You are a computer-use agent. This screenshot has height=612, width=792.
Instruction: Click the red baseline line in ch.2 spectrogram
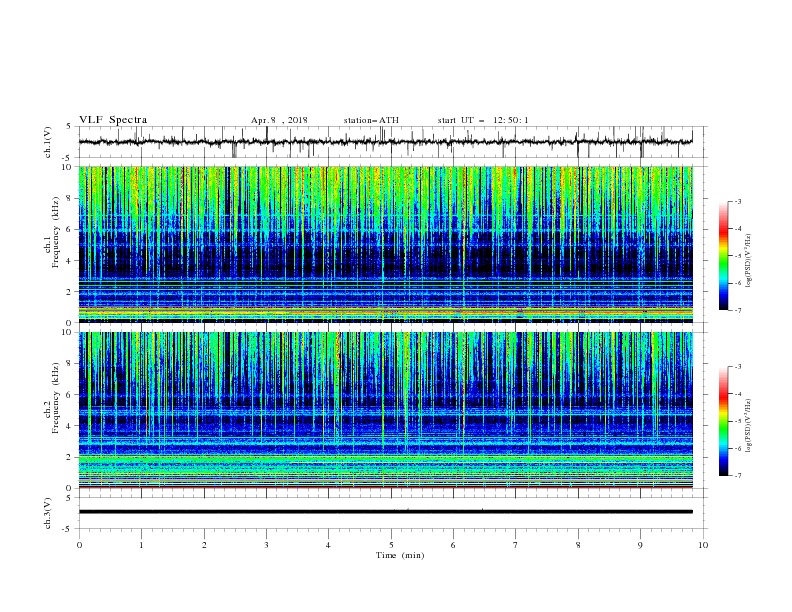tap(385, 488)
